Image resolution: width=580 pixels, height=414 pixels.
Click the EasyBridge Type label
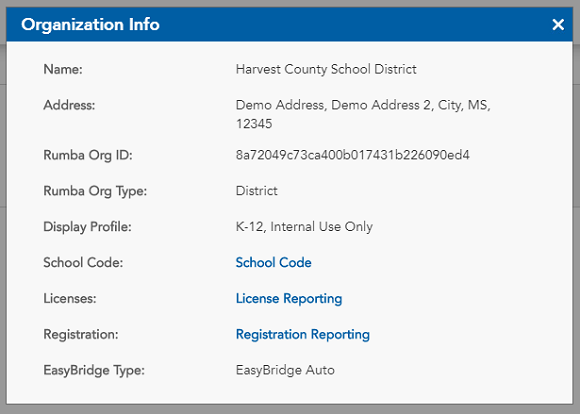click(x=94, y=370)
